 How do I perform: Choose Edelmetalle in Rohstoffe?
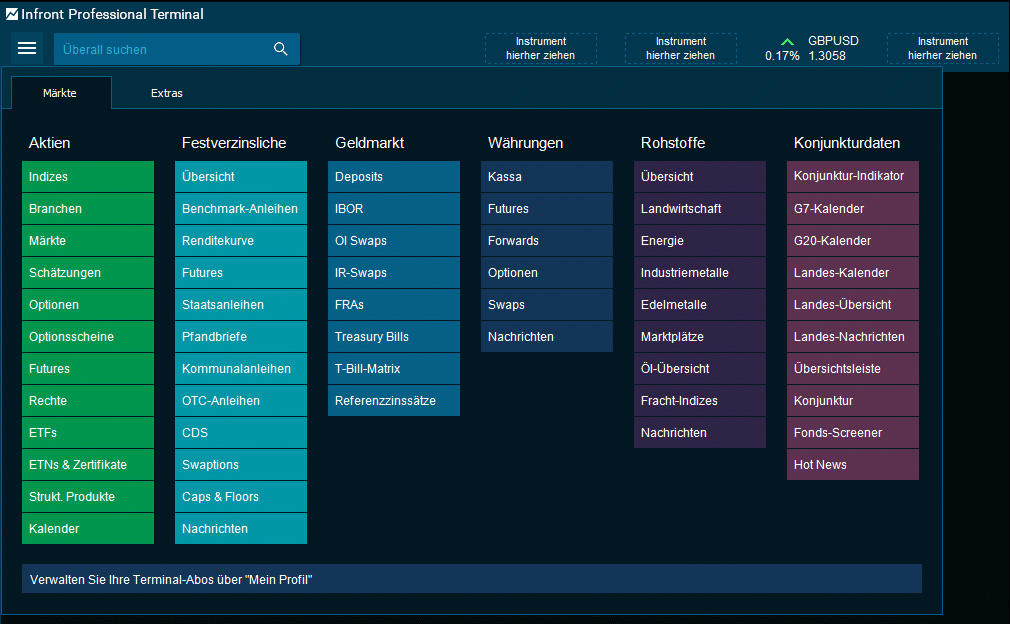700,305
